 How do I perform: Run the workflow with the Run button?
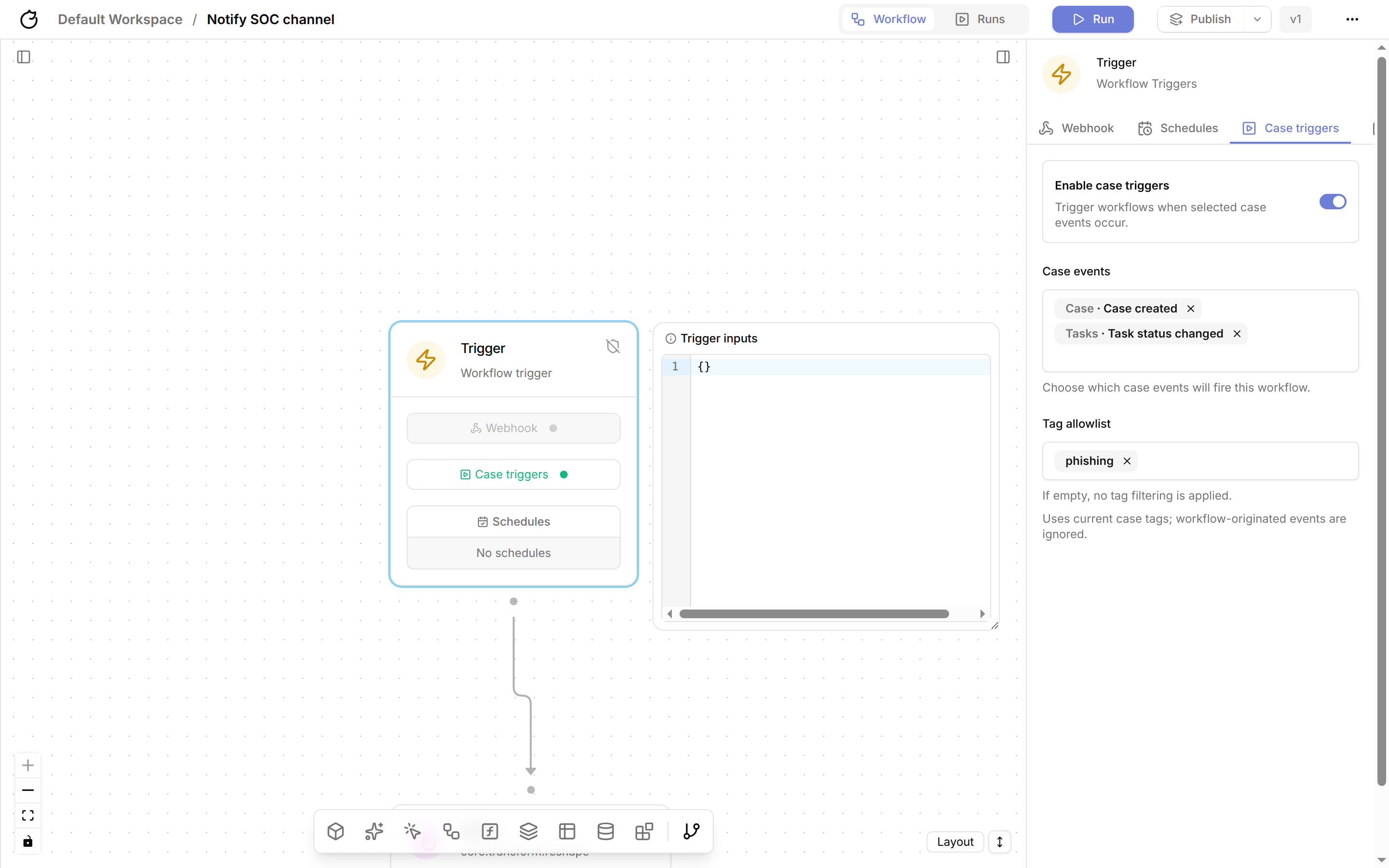[1092, 19]
